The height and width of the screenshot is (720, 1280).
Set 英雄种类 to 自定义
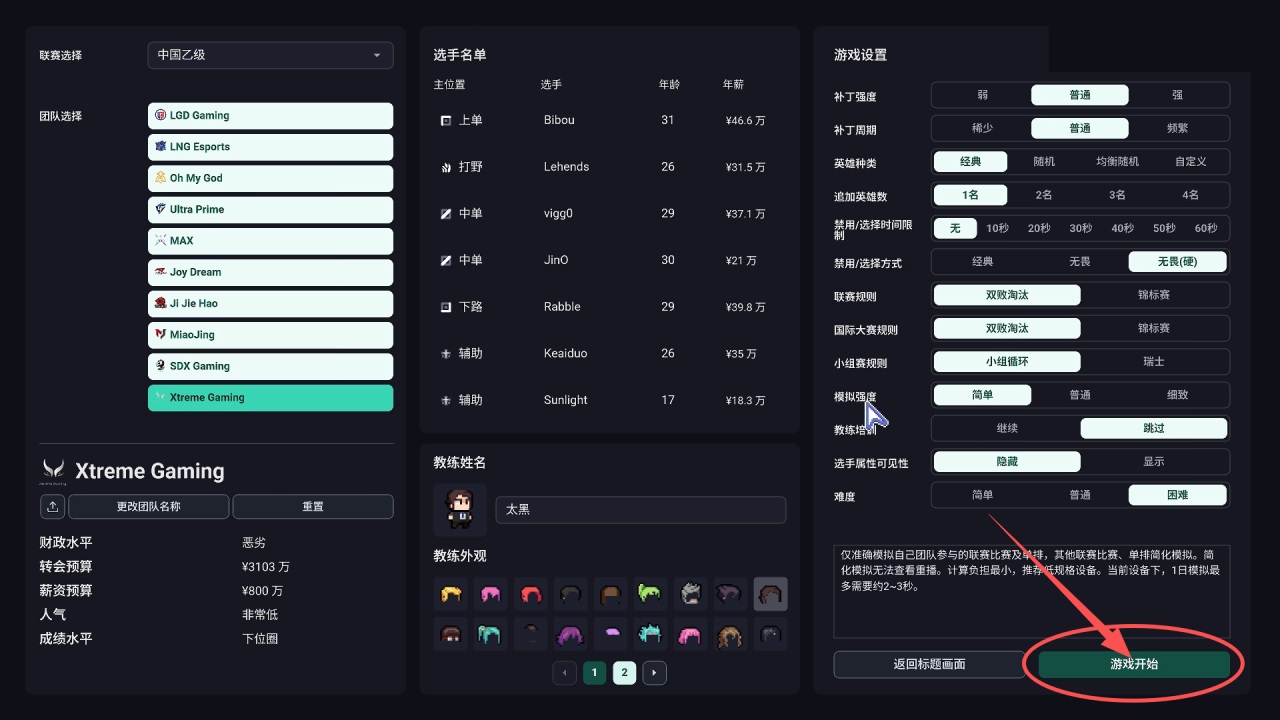[x=1190, y=162]
